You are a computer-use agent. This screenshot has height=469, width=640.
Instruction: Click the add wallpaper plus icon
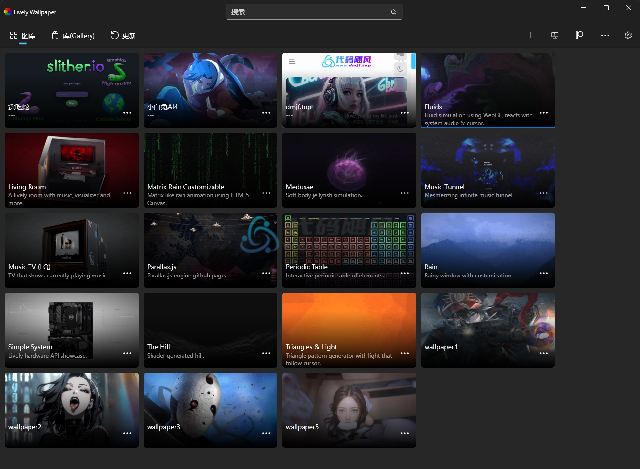[530, 36]
